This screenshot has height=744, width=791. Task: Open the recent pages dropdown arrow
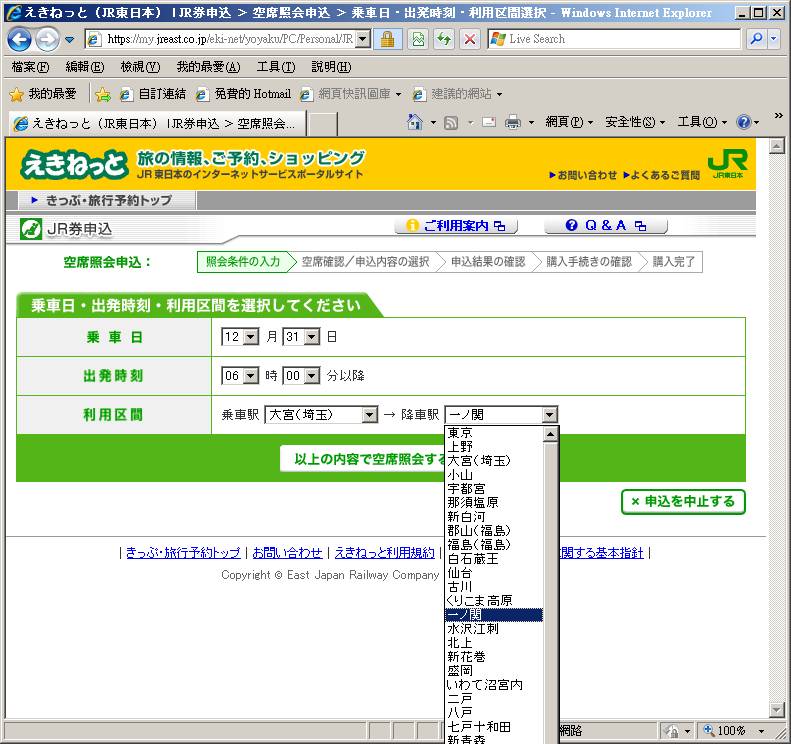click(x=70, y=39)
